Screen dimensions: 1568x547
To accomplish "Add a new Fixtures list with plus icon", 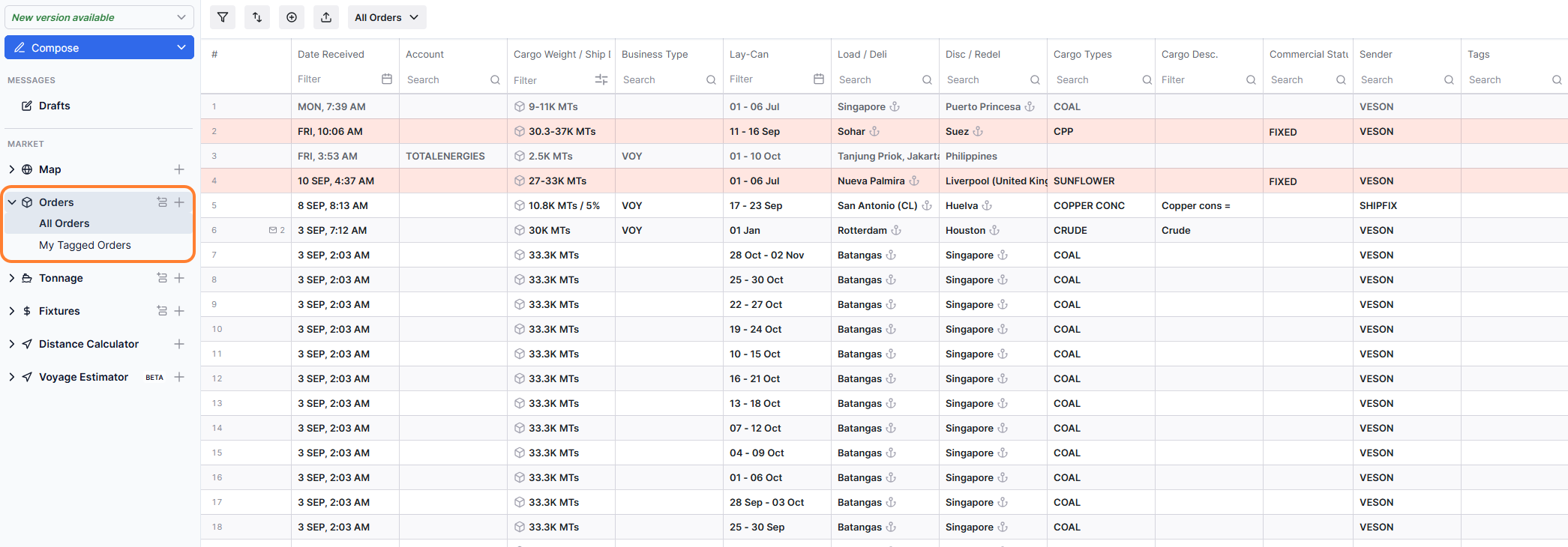I will click(179, 311).
